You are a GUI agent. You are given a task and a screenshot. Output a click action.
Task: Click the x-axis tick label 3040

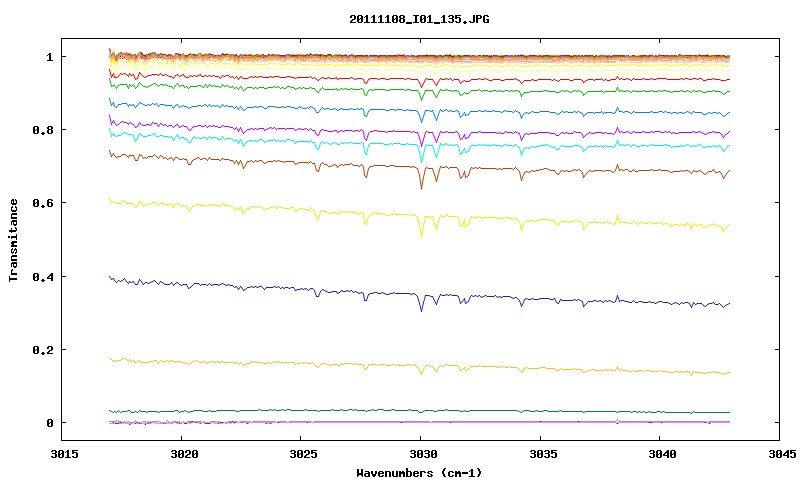pos(662,454)
